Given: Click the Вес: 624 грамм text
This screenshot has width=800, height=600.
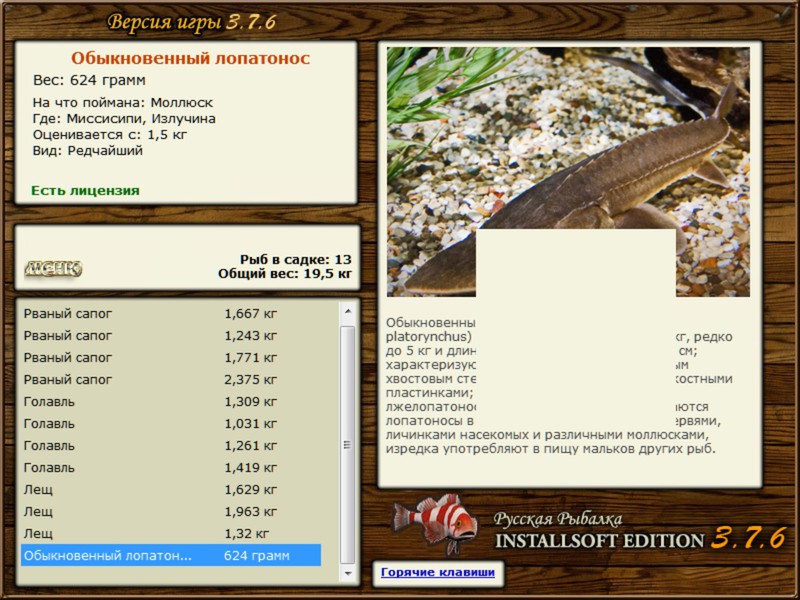Looking at the screenshot, I should tap(89, 80).
